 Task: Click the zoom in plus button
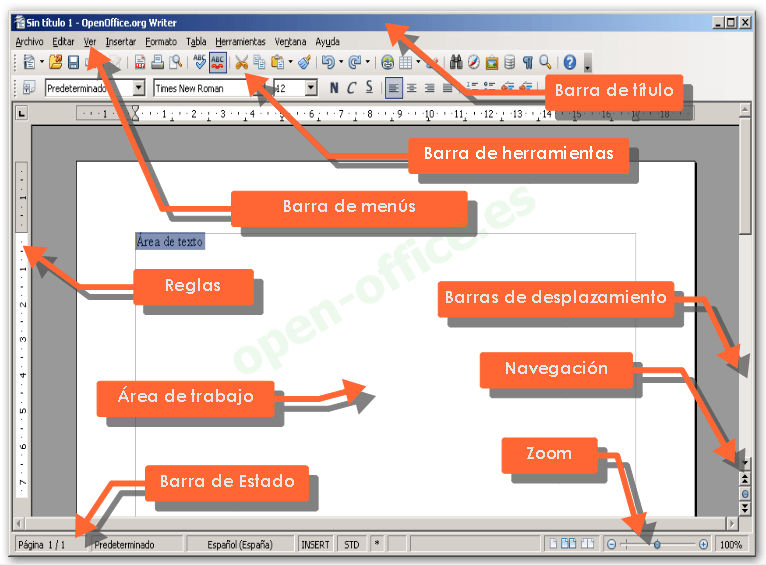(x=703, y=544)
